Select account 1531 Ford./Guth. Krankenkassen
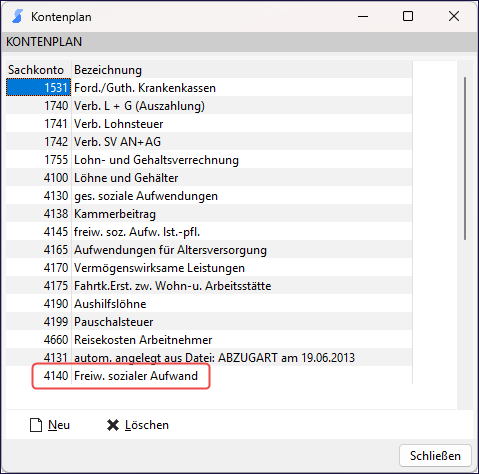This screenshot has width=479, height=474. [x=209, y=88]
